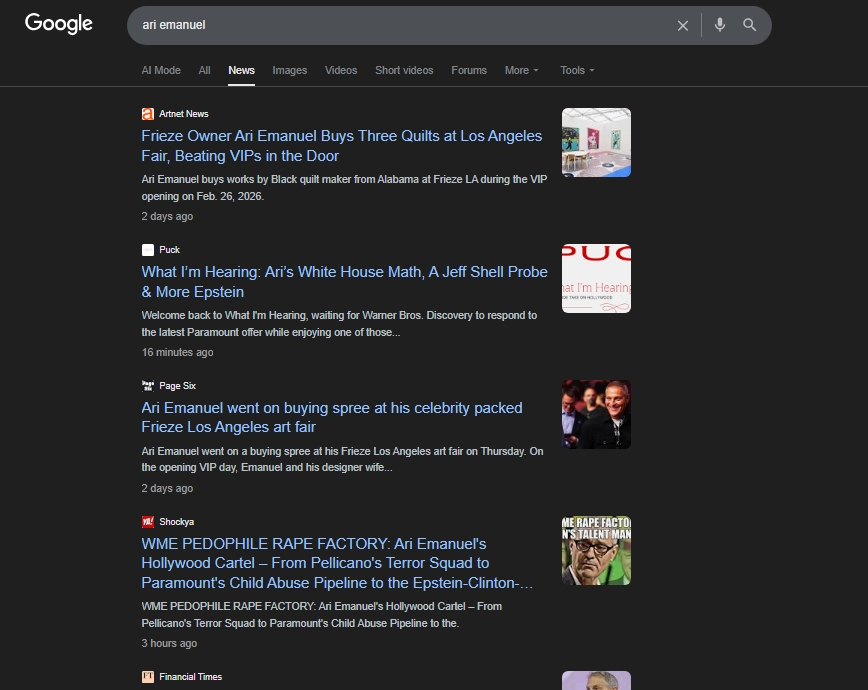The width and height of the screenshot is (868, 690).
Task: Open Page Six buying spree headline
Action: 332,418
